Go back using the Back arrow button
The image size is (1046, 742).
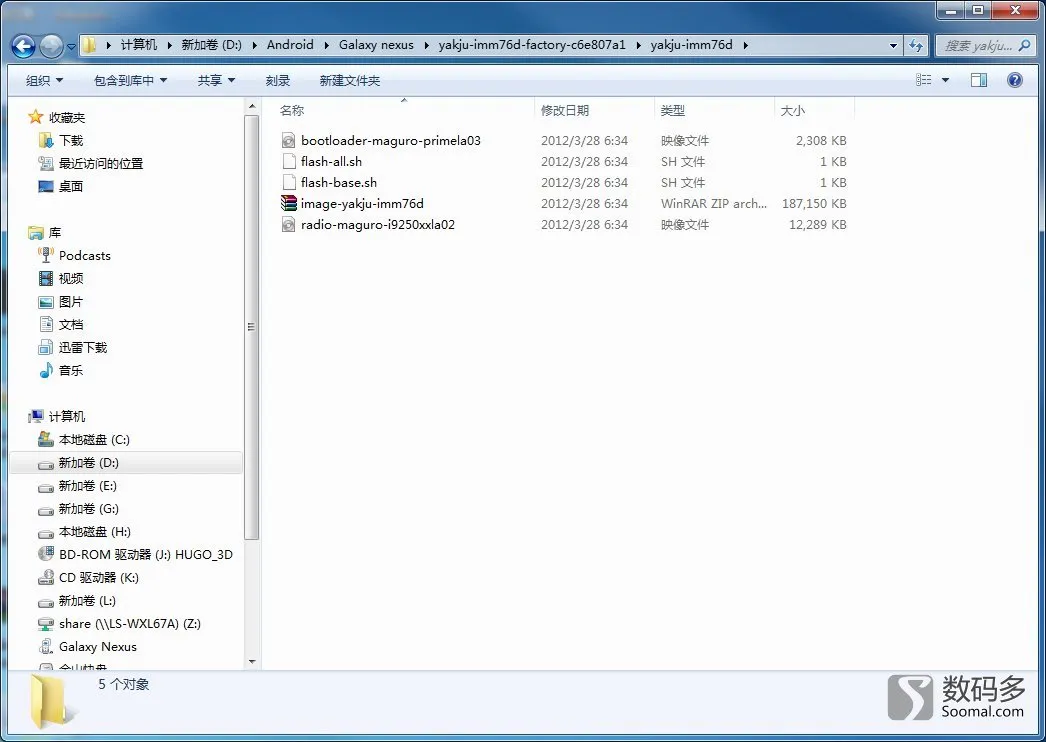(23, 46)
